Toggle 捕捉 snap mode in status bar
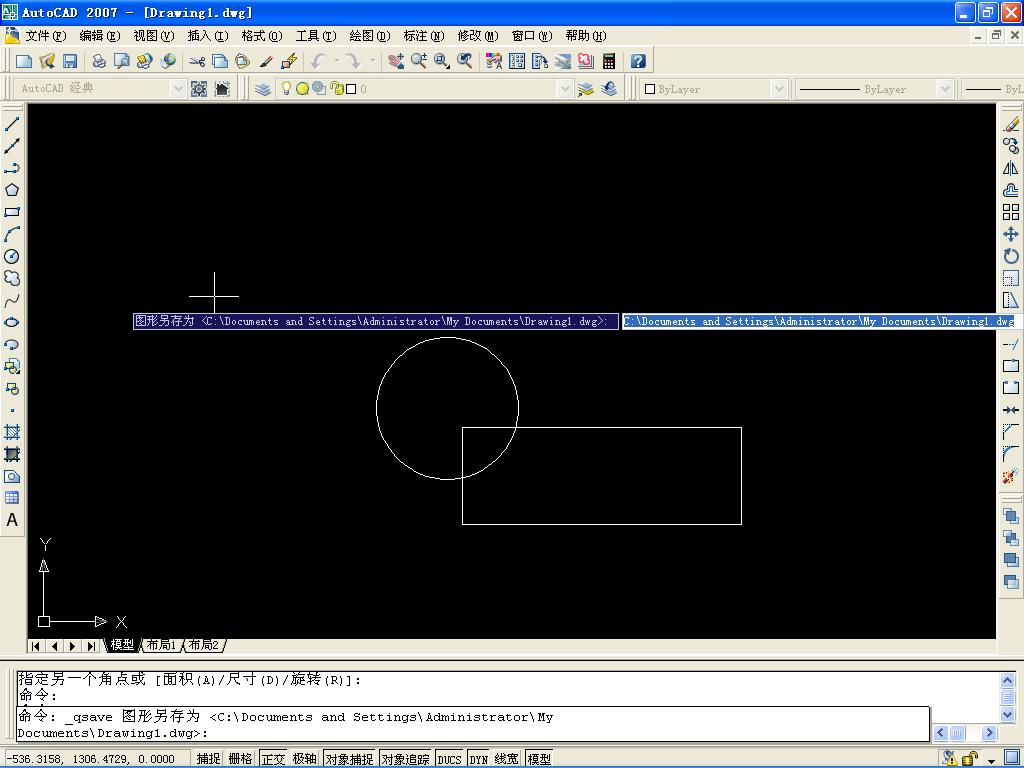 208,758
